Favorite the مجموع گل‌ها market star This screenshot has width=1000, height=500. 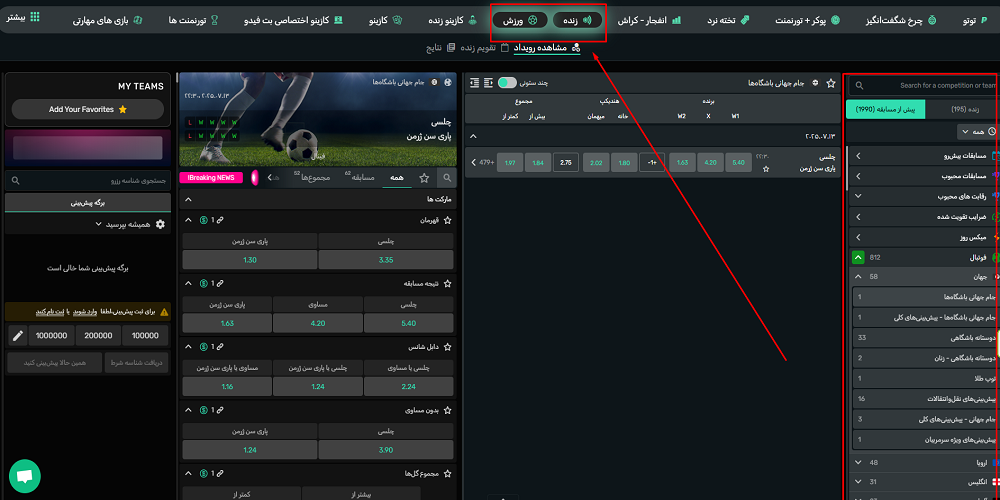[447, 474]
